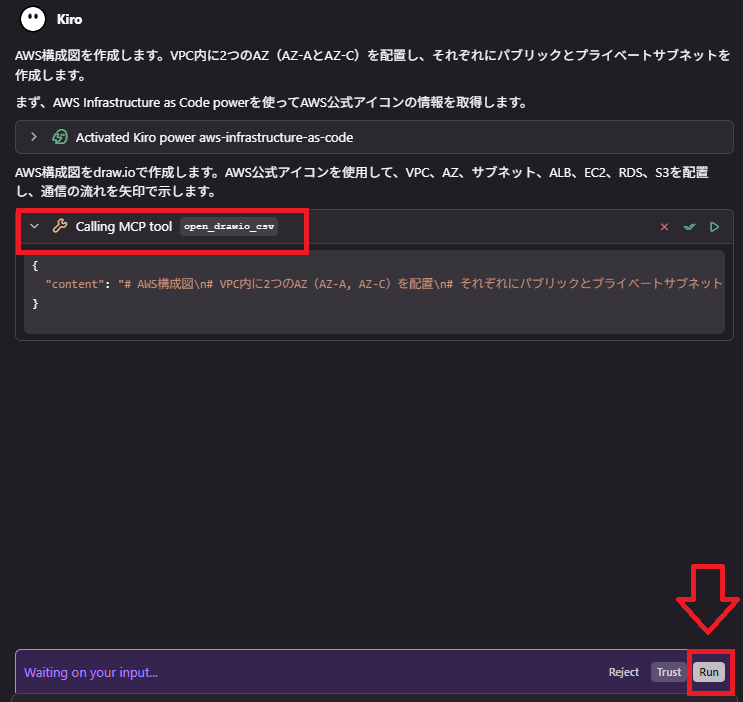The height and width of the screenshot is (702, 743).
Task: Collapse the Calling MCP tool section
Action: [x=34, y=227]
